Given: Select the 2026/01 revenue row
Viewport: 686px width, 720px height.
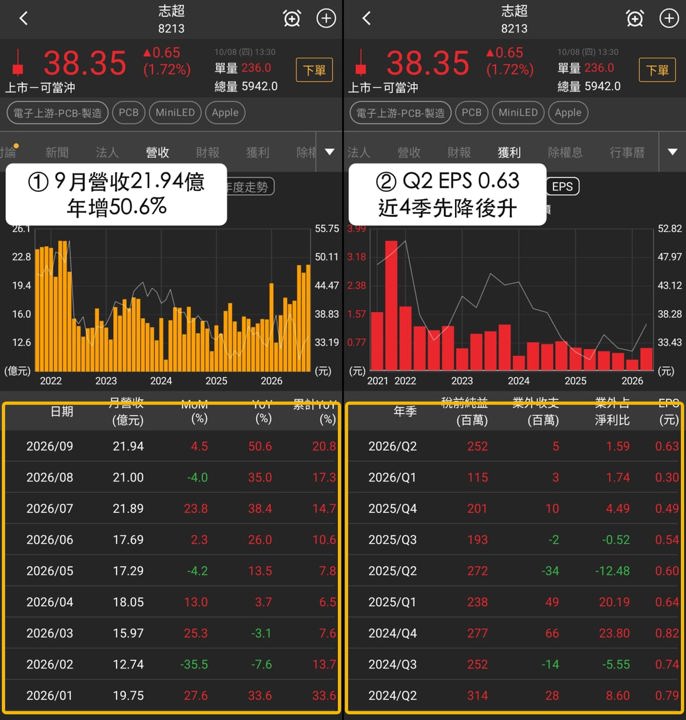Looking at the screenshot, I should [x=171, y=696].
